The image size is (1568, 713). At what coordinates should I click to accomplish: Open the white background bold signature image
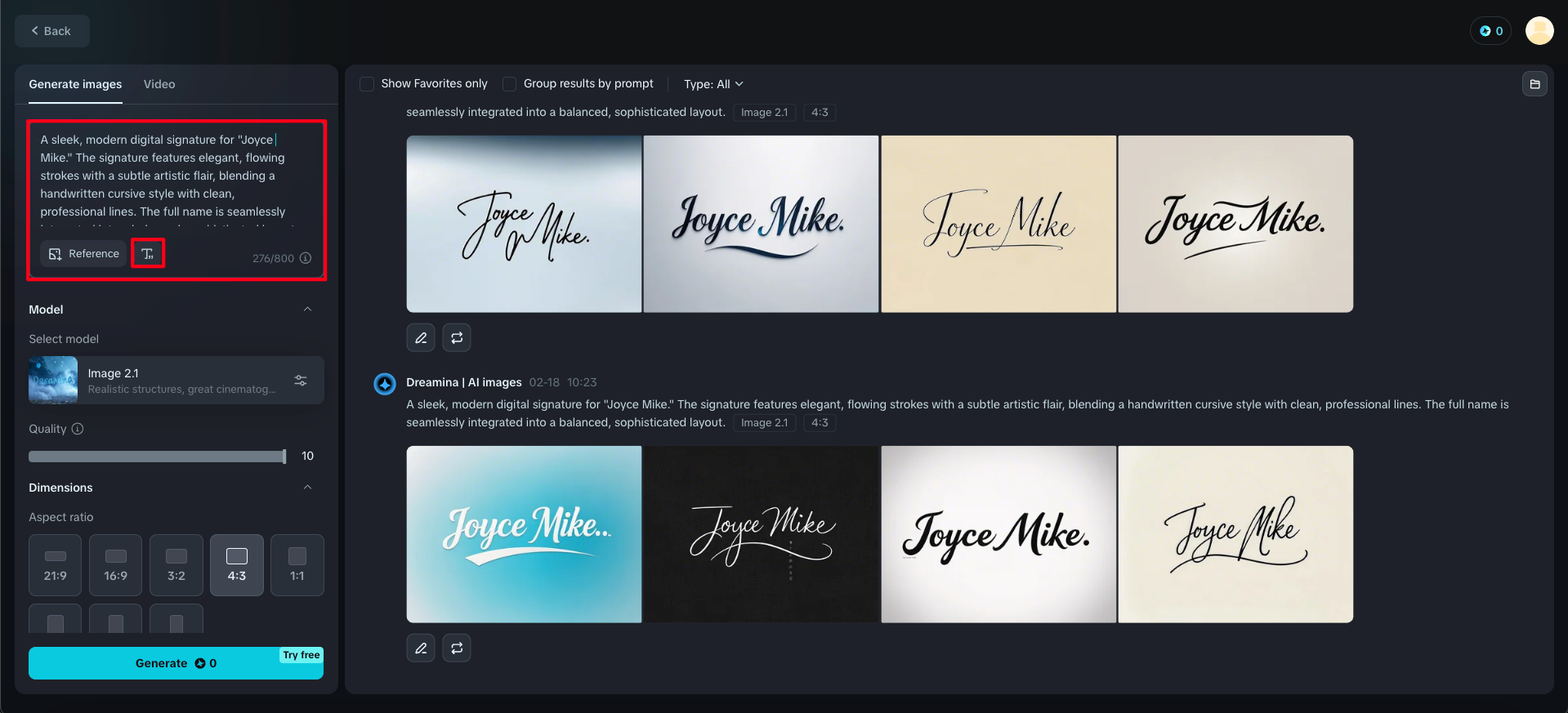pos(998,534)
